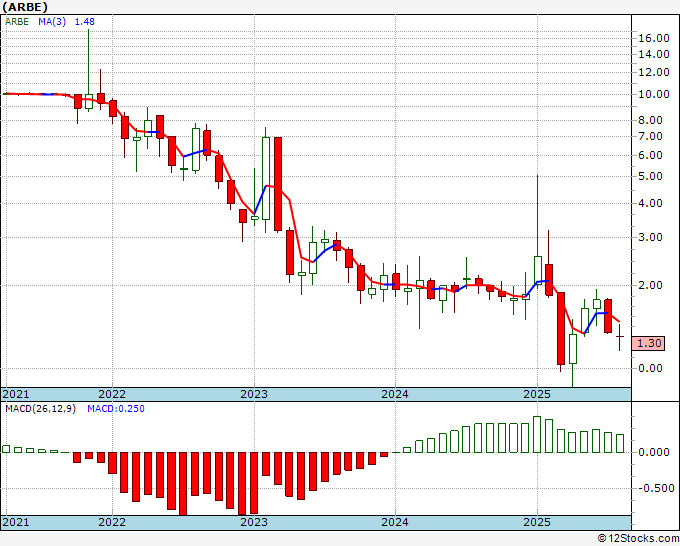Click the (ARBE) chart title
The width and height of the screenshot is (680, 546).
[25, 7]
